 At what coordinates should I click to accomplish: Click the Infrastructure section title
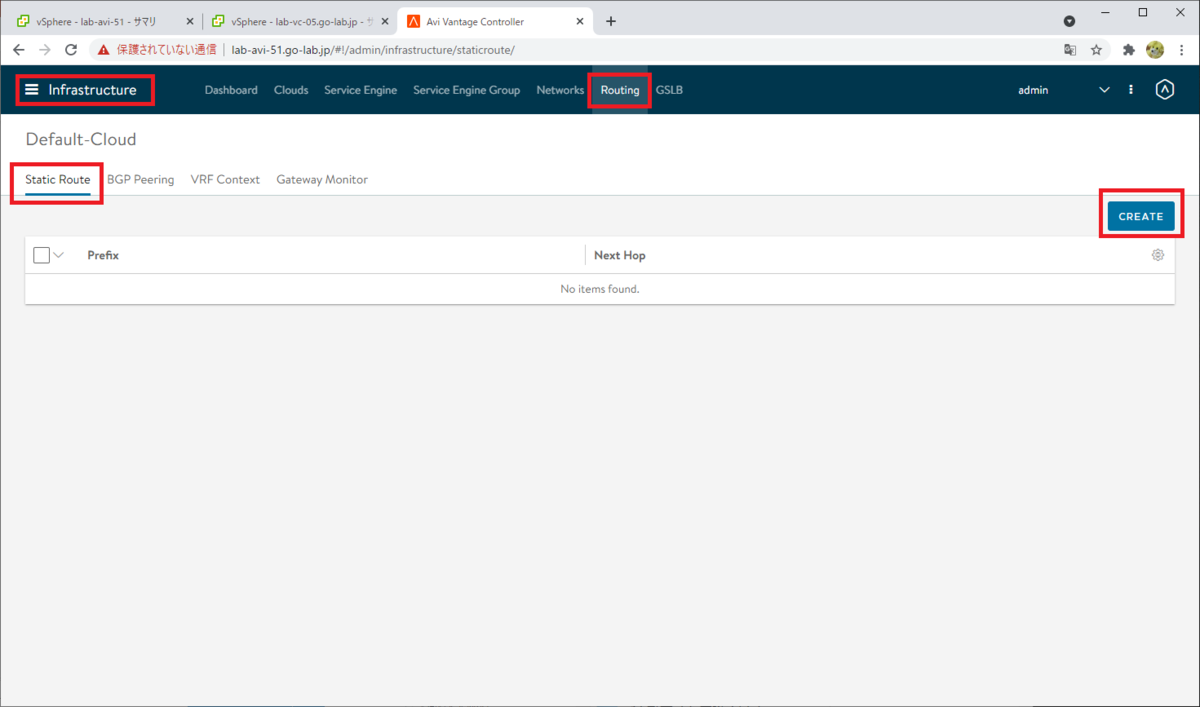pos(92,90)
